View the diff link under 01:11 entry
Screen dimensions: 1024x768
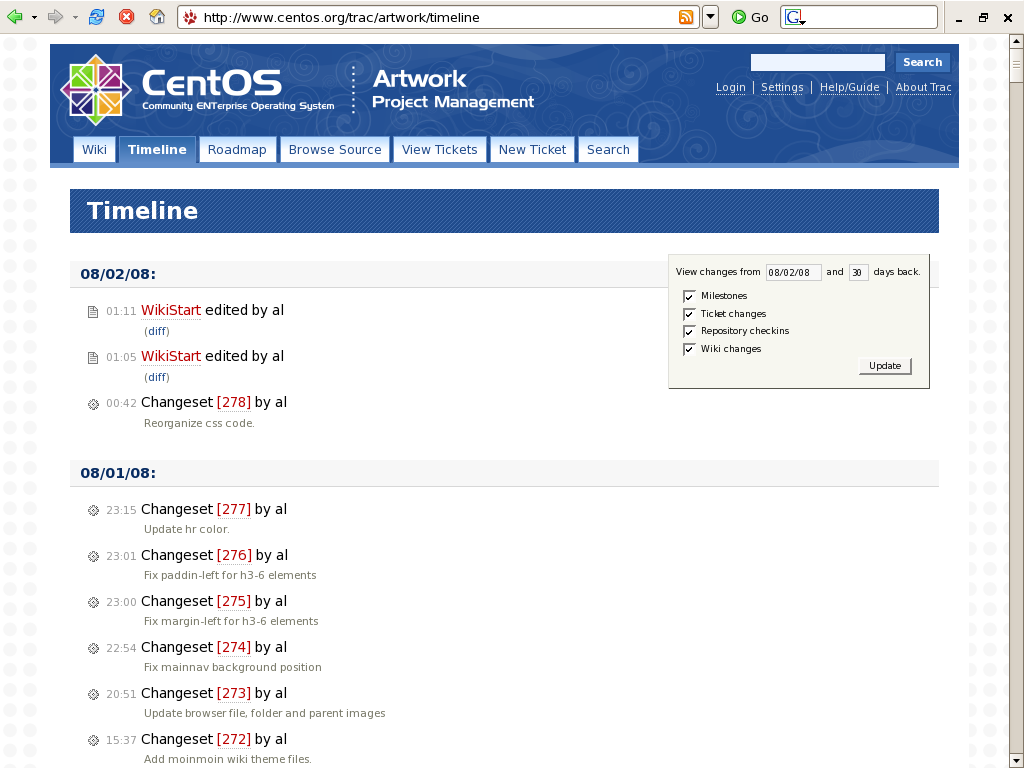coord(157,331)
